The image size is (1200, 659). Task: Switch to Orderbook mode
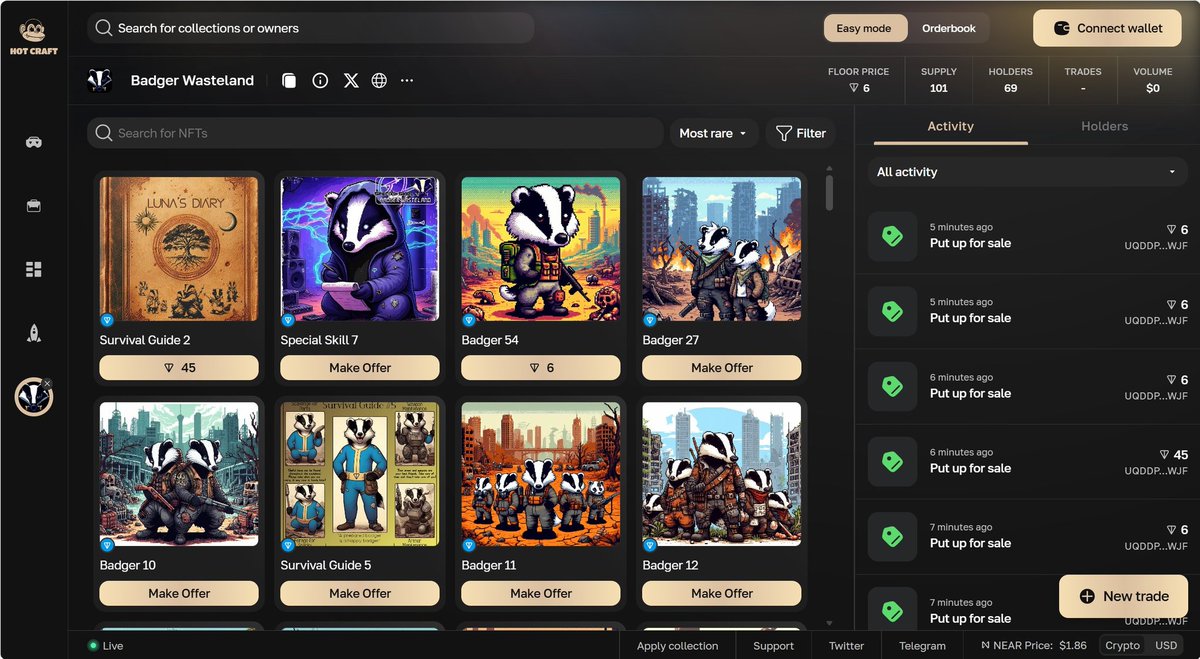(949, 28)
